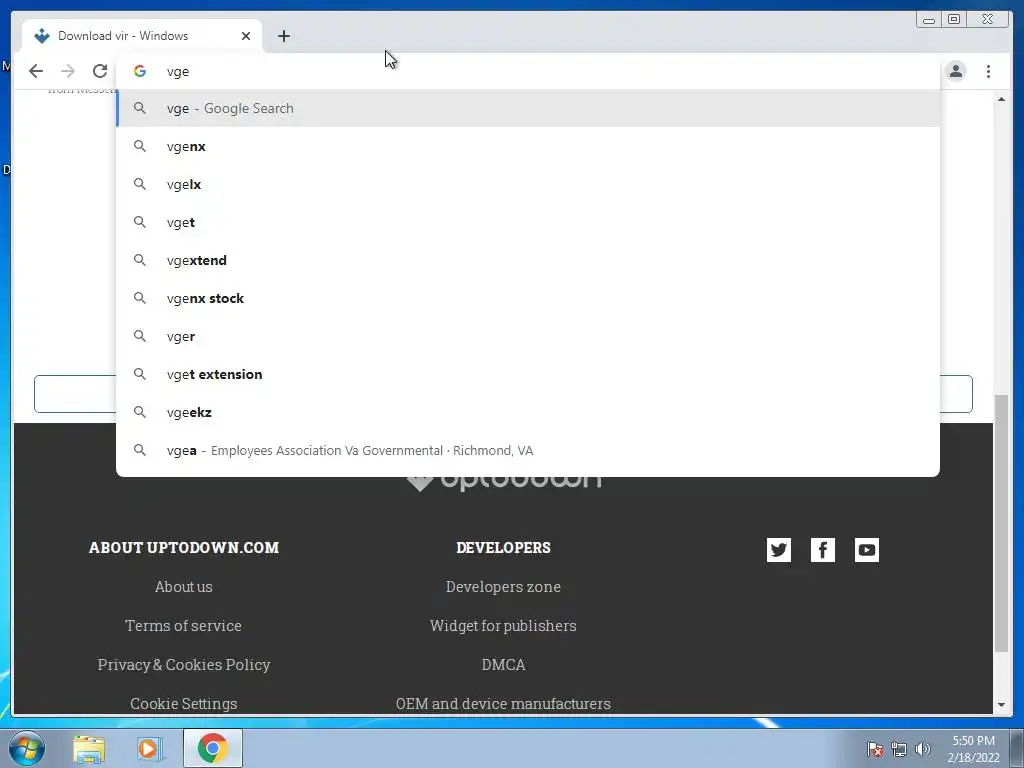This screenshot has height=768, width=1024.
Task: Click the Google logo in the address bar
Action: coord(140,71)
